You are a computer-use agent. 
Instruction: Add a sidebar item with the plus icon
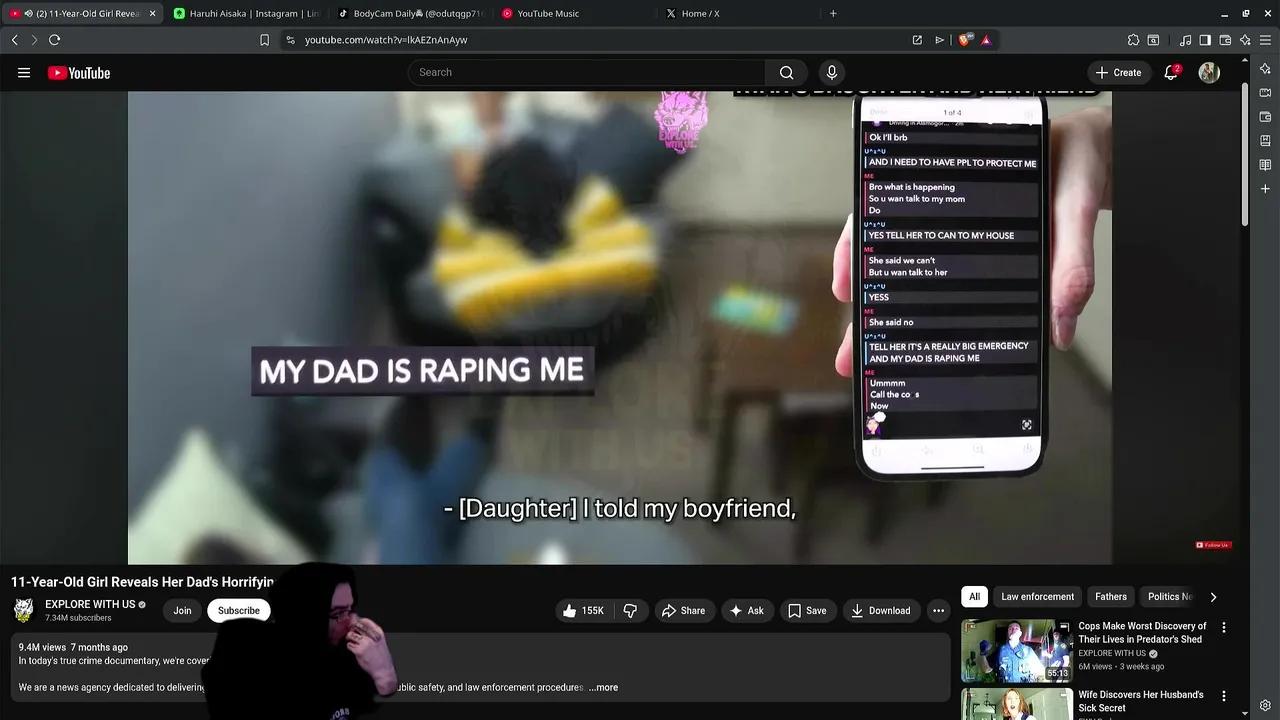[1266, 189]
